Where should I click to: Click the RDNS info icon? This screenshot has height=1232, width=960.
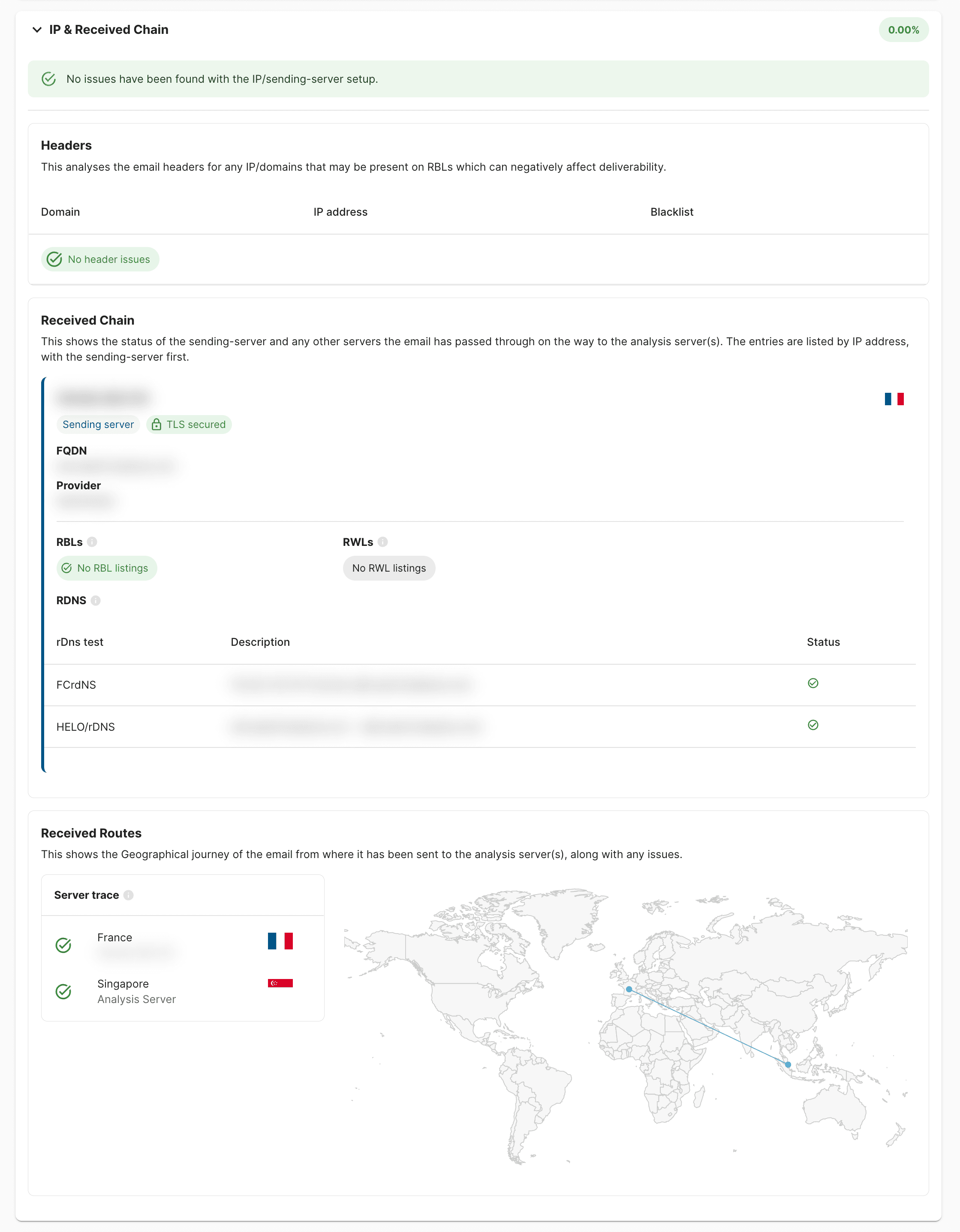pos(96,601)
